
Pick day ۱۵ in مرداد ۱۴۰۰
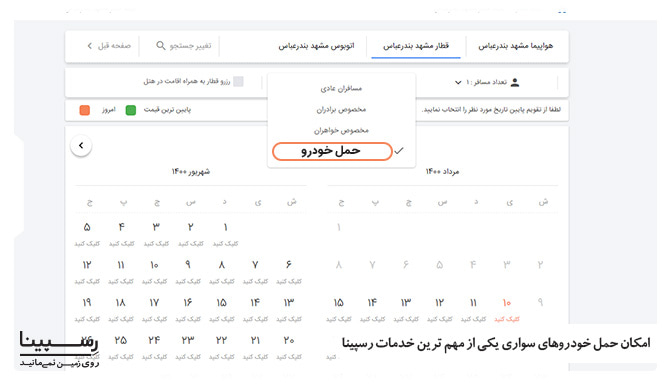[x=338, y=309]
